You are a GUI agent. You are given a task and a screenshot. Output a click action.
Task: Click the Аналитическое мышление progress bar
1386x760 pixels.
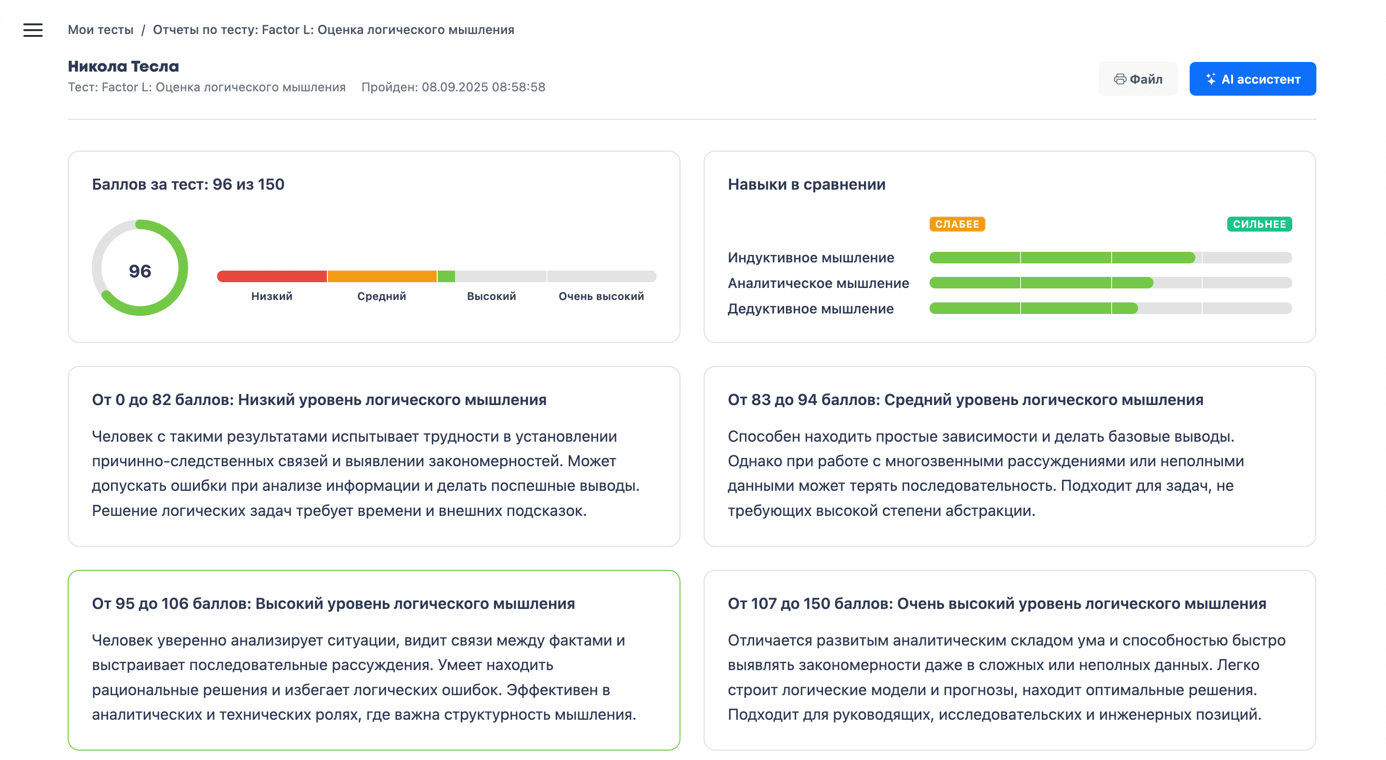(1110, 283)
